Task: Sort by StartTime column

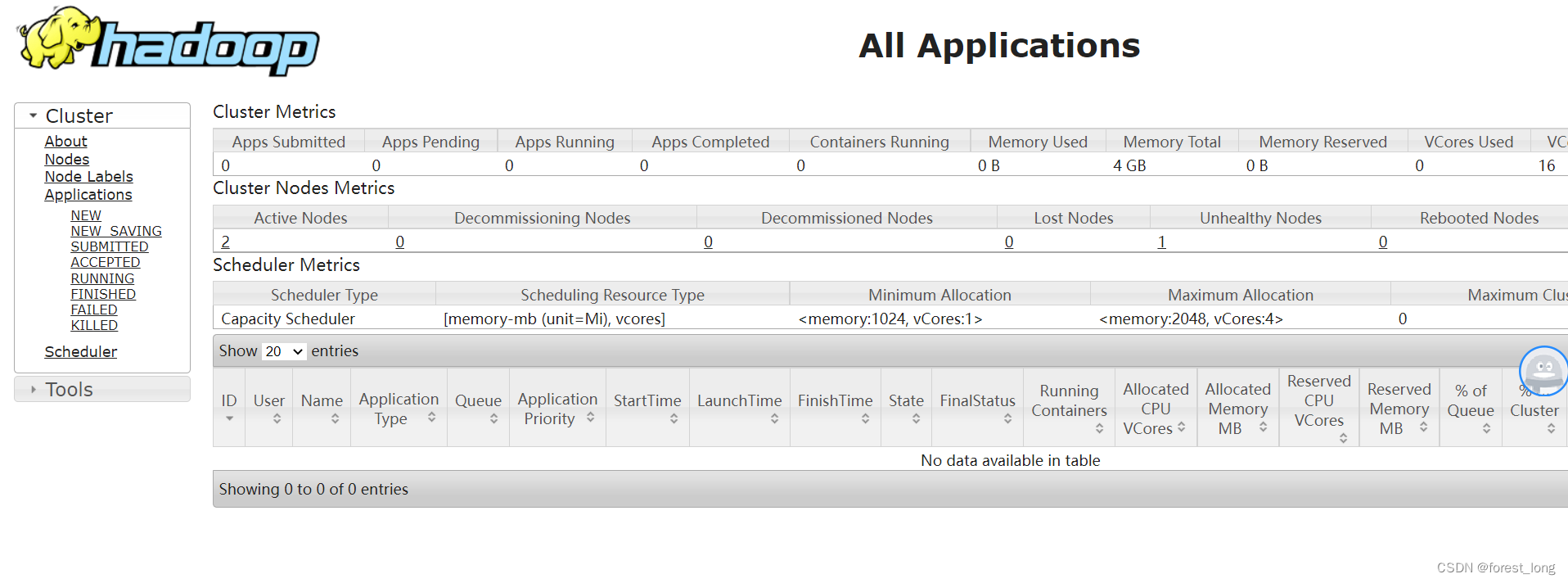Action: coord(647,407)
